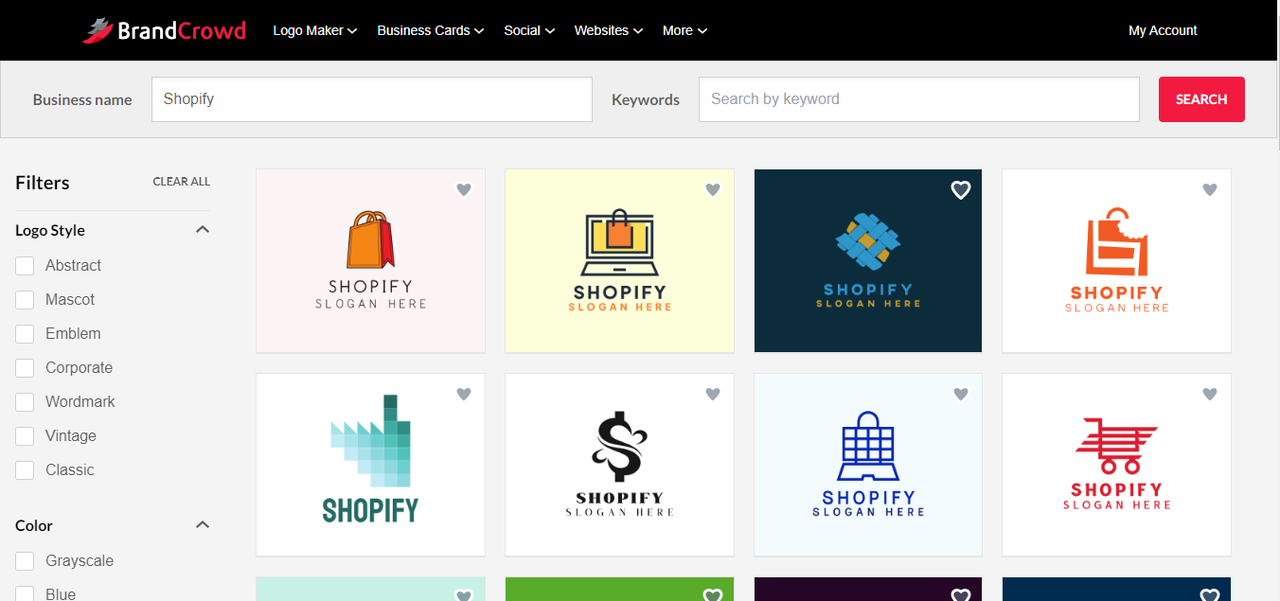The height and width of the screenshot is (601, 1280).
Task: Click the Business name label
Action: point(82,100)
